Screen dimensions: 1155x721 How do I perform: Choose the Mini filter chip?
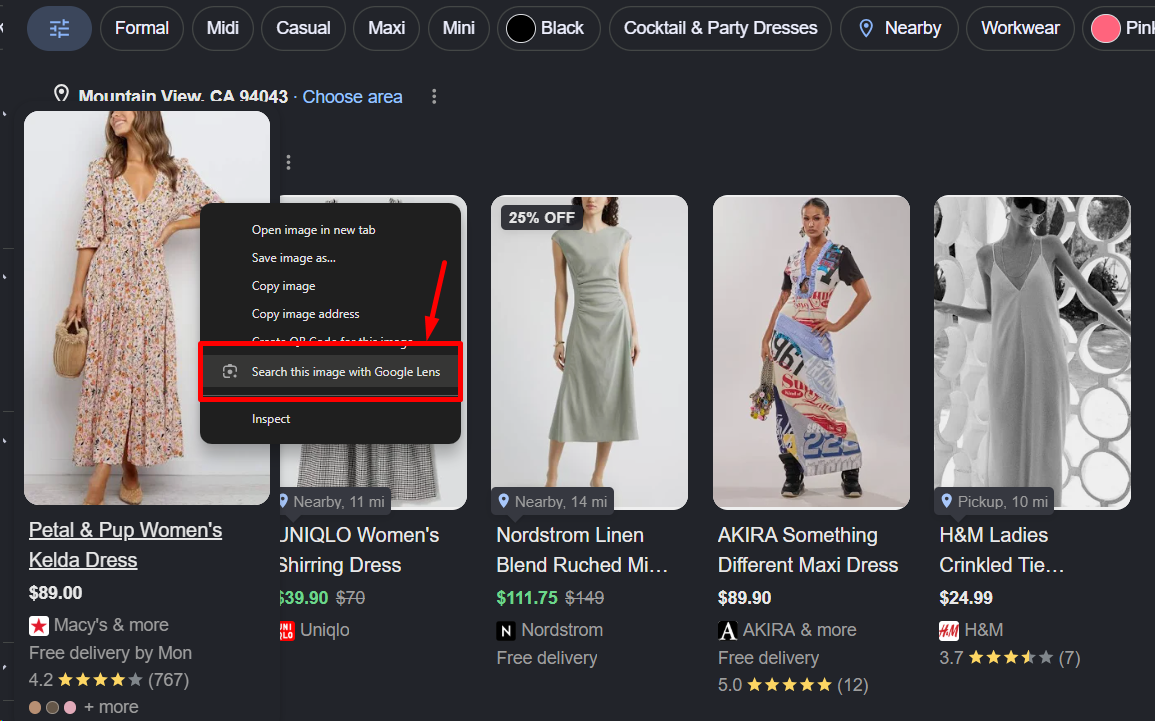coord(458,29)
